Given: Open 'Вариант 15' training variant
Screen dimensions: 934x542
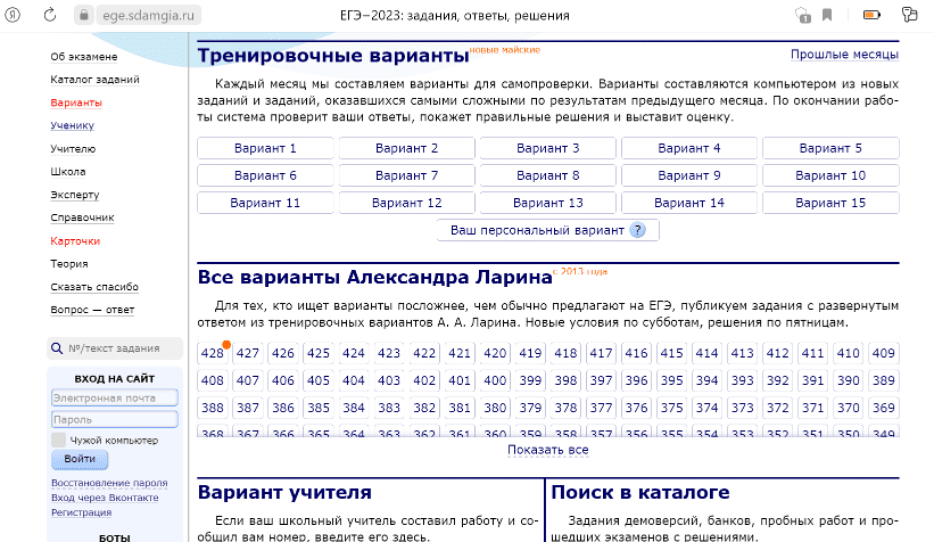Looking at the screenshot, I should [x=830, y=203].
